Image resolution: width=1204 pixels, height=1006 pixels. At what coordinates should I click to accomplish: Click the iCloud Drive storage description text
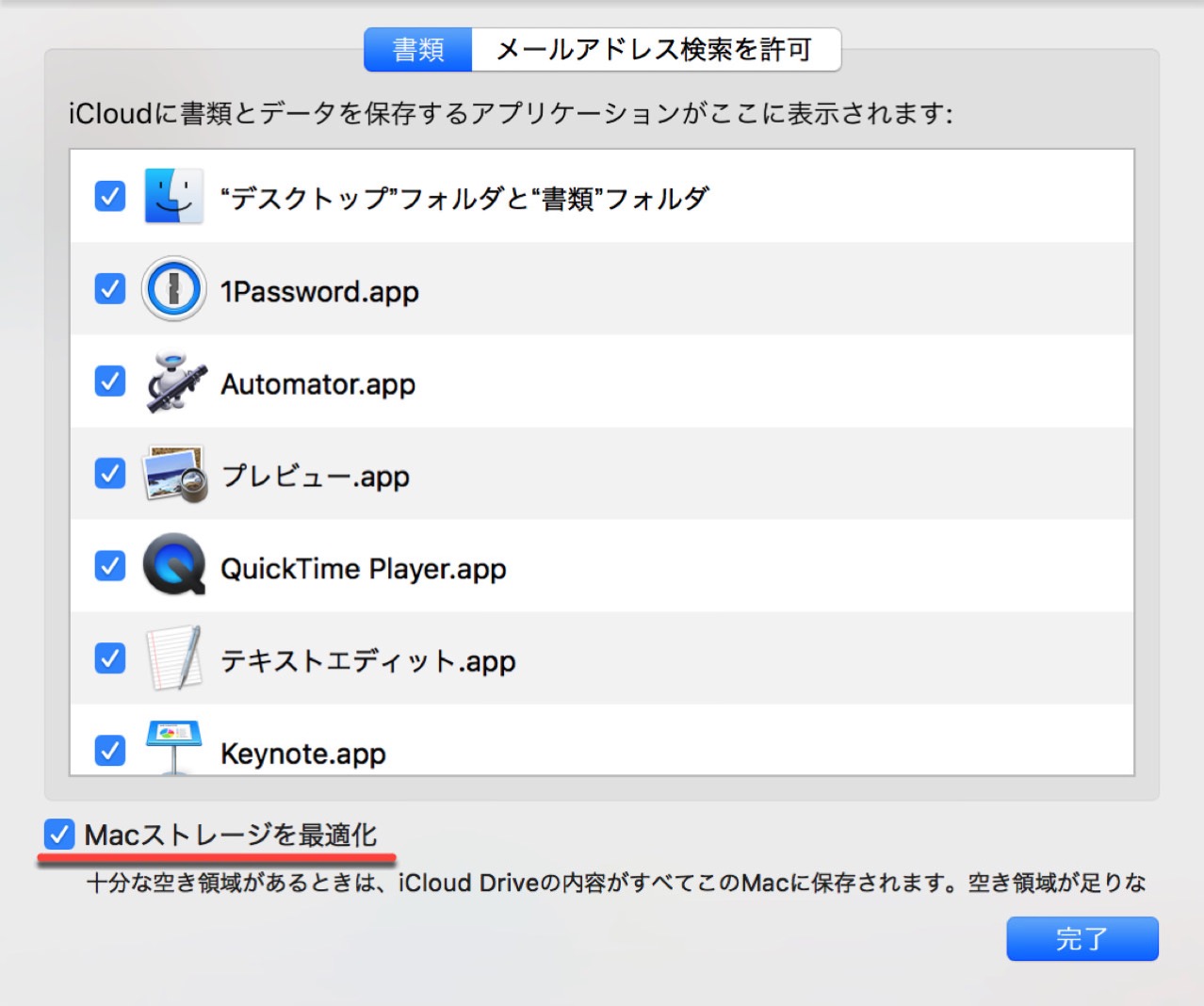coord(616,883)
